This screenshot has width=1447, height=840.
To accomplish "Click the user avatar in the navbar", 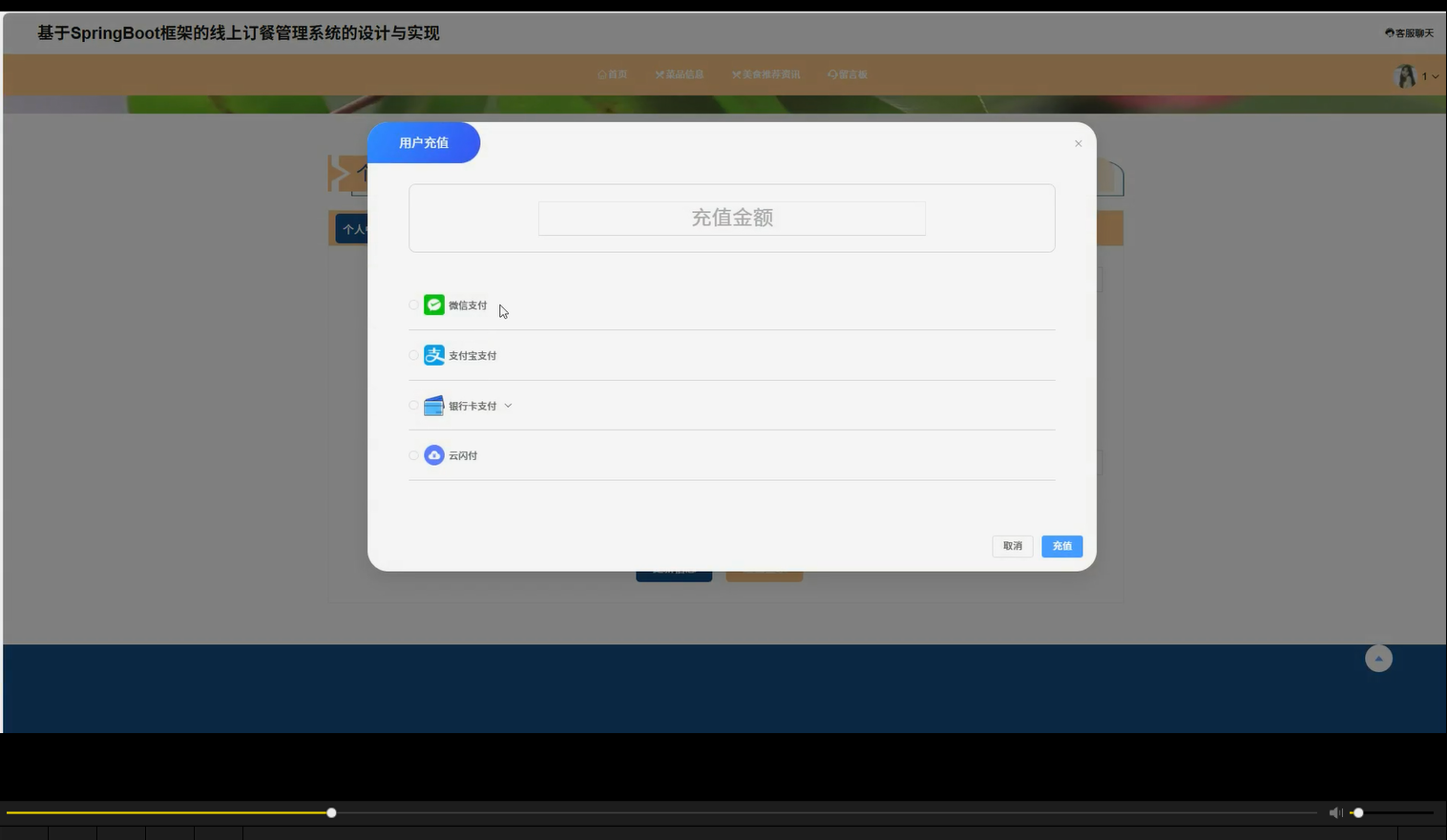I will (x=1404, y=74).
